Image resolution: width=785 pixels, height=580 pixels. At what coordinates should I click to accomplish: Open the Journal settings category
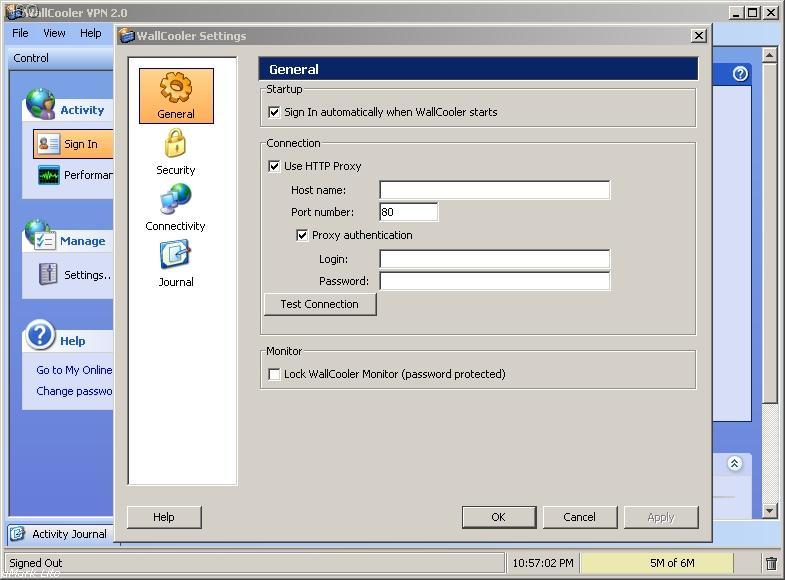coord(175,263)
